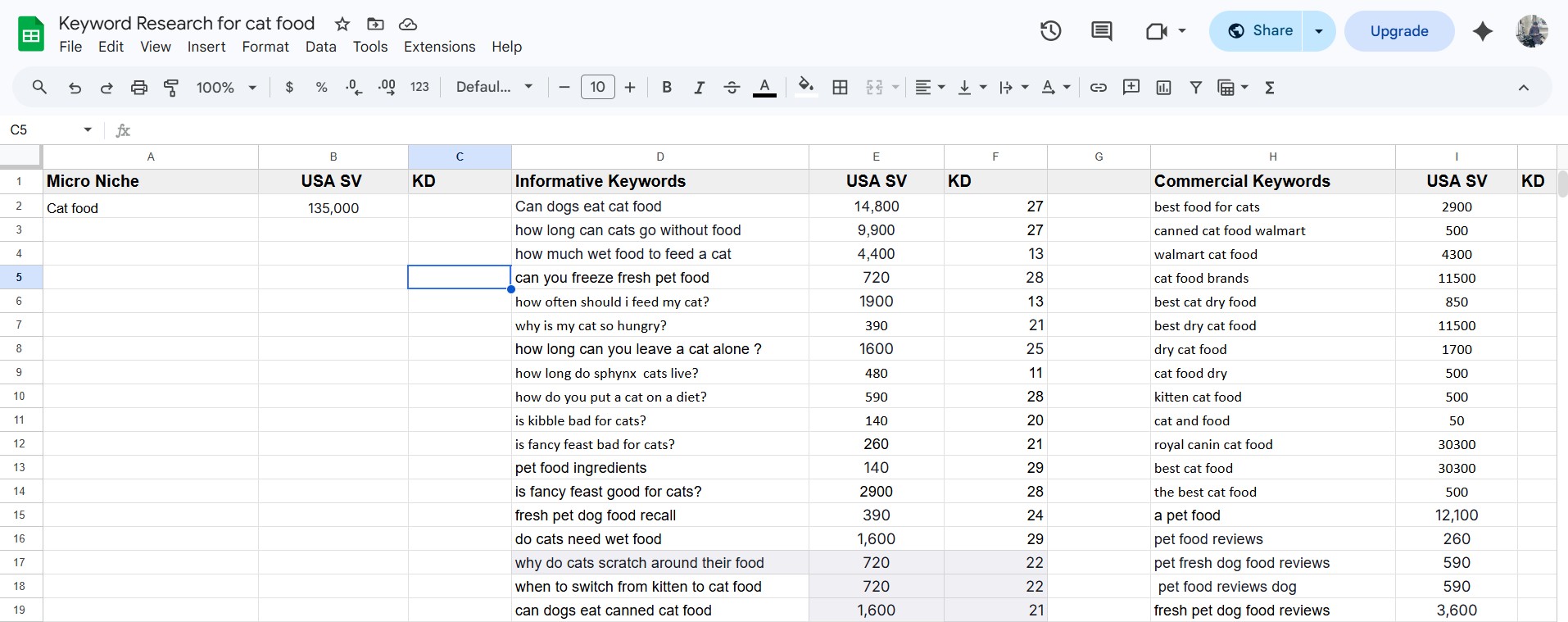Screen dimensions: 1568x622
Task: Insert a comment from toolbar
Action: click(x=1131, y=87)
